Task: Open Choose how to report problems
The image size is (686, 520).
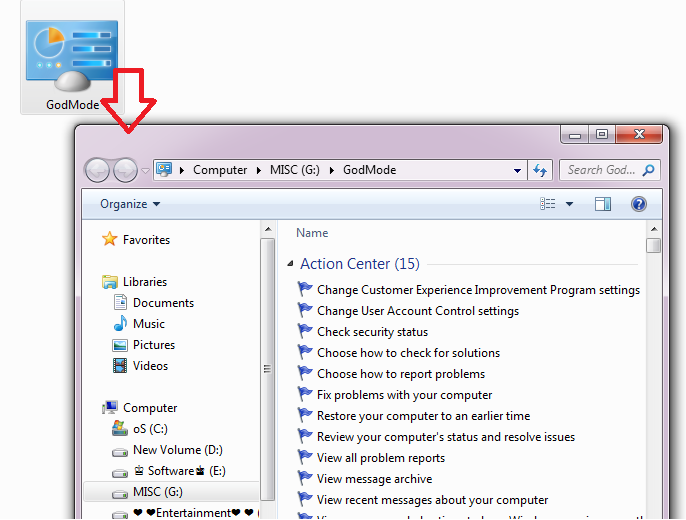Action: coord(401,374)
